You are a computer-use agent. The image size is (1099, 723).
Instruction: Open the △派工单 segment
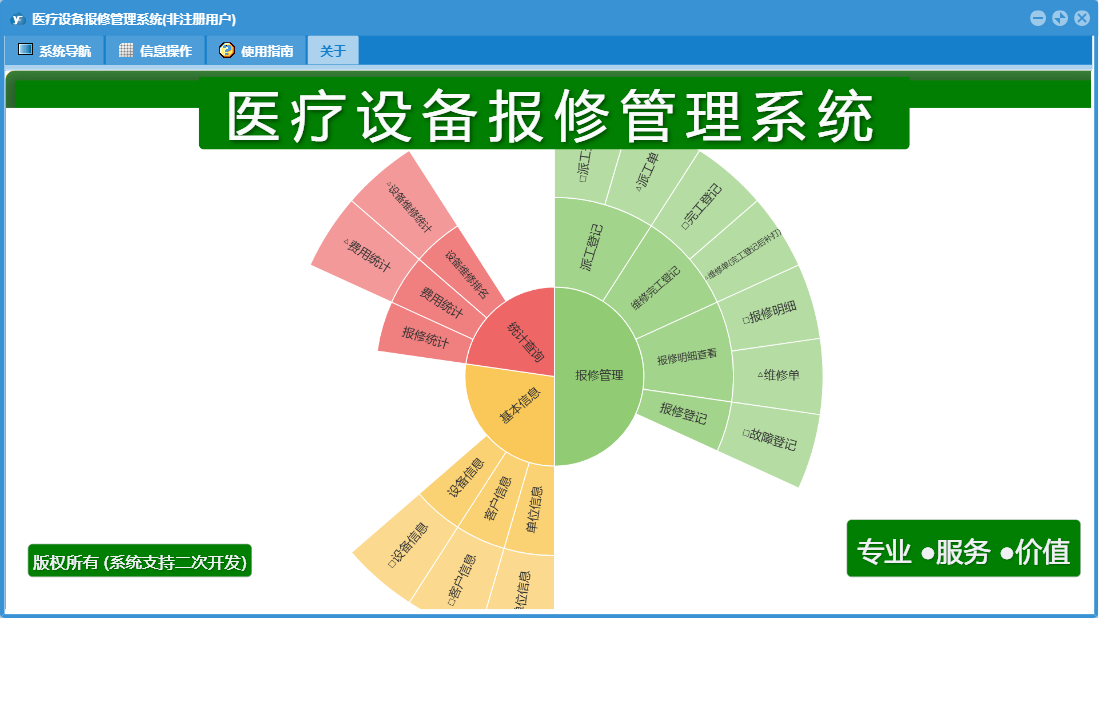click(646, 172)
